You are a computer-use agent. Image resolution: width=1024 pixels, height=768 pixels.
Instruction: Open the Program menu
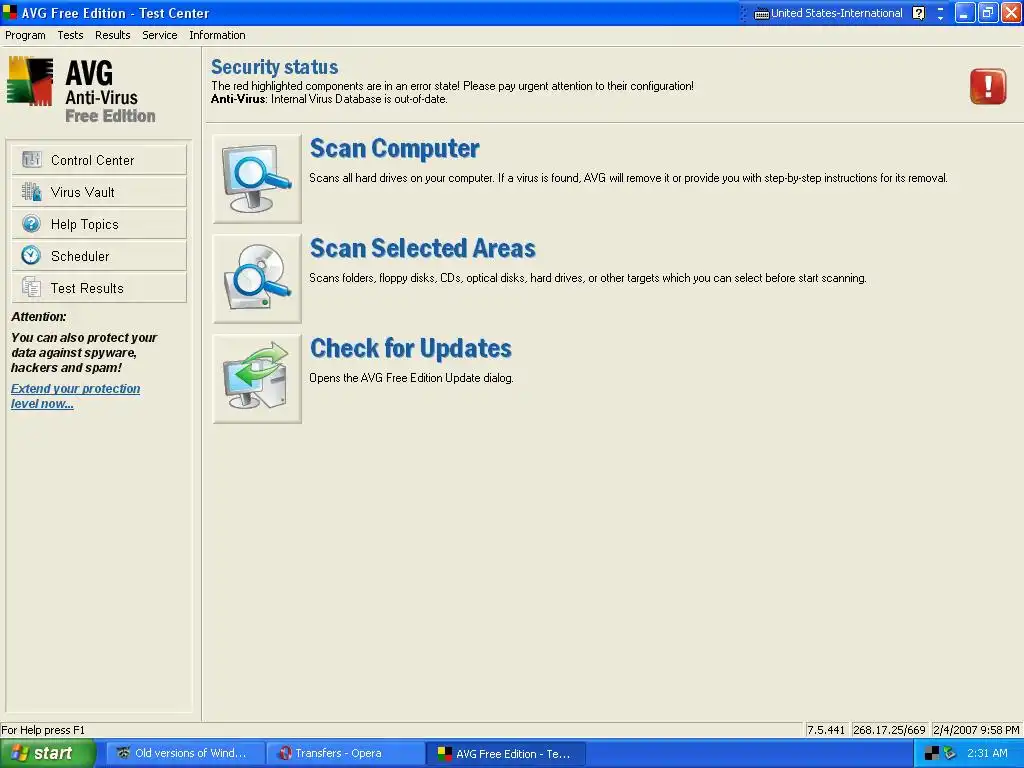[x=25, y=35]
